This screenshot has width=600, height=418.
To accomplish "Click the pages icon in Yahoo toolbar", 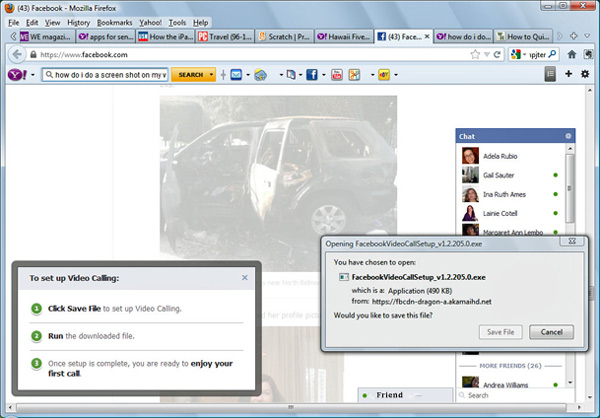I will [x=291, y=75].
